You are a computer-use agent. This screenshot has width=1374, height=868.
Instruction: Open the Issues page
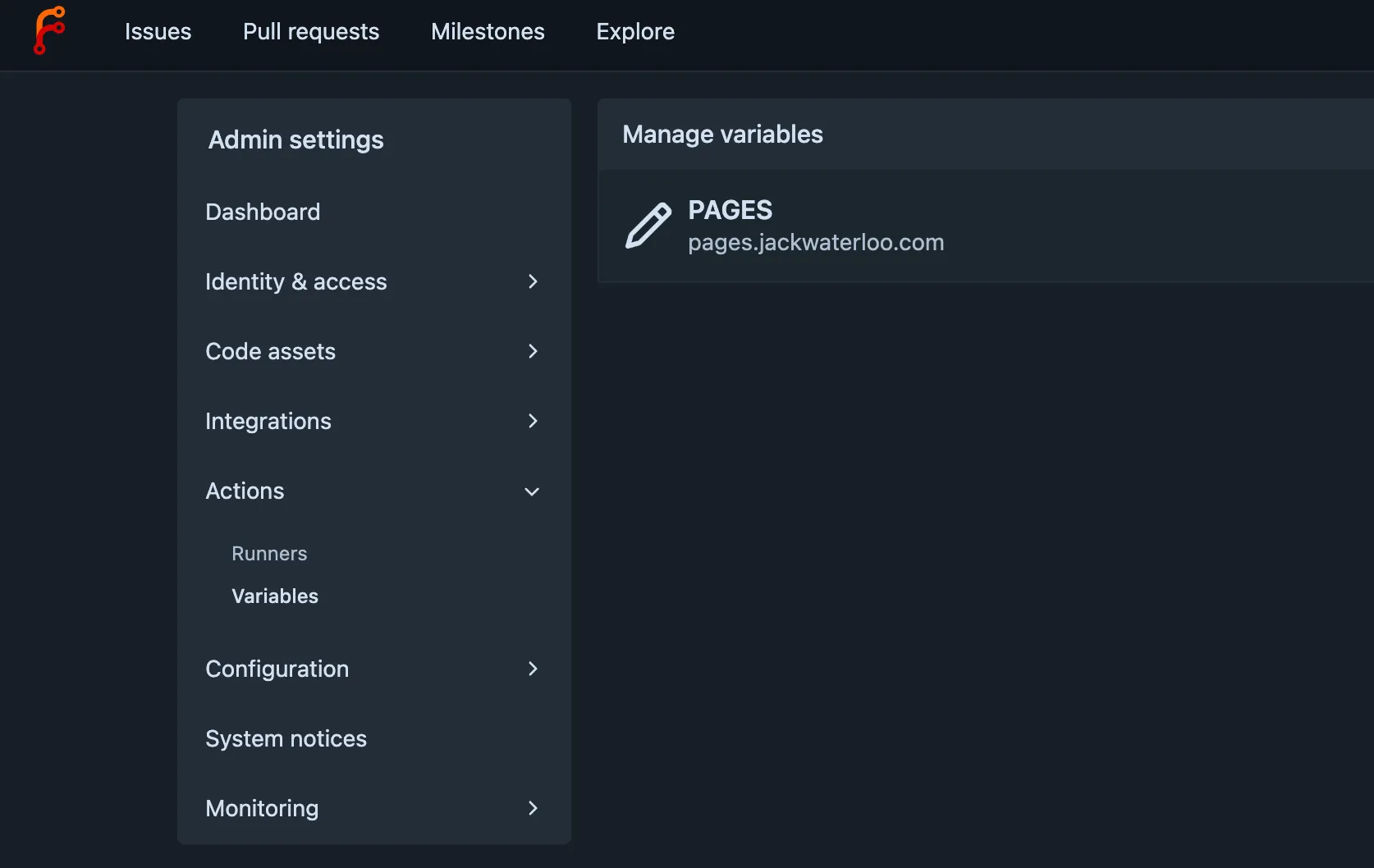[x=158, y=31]
